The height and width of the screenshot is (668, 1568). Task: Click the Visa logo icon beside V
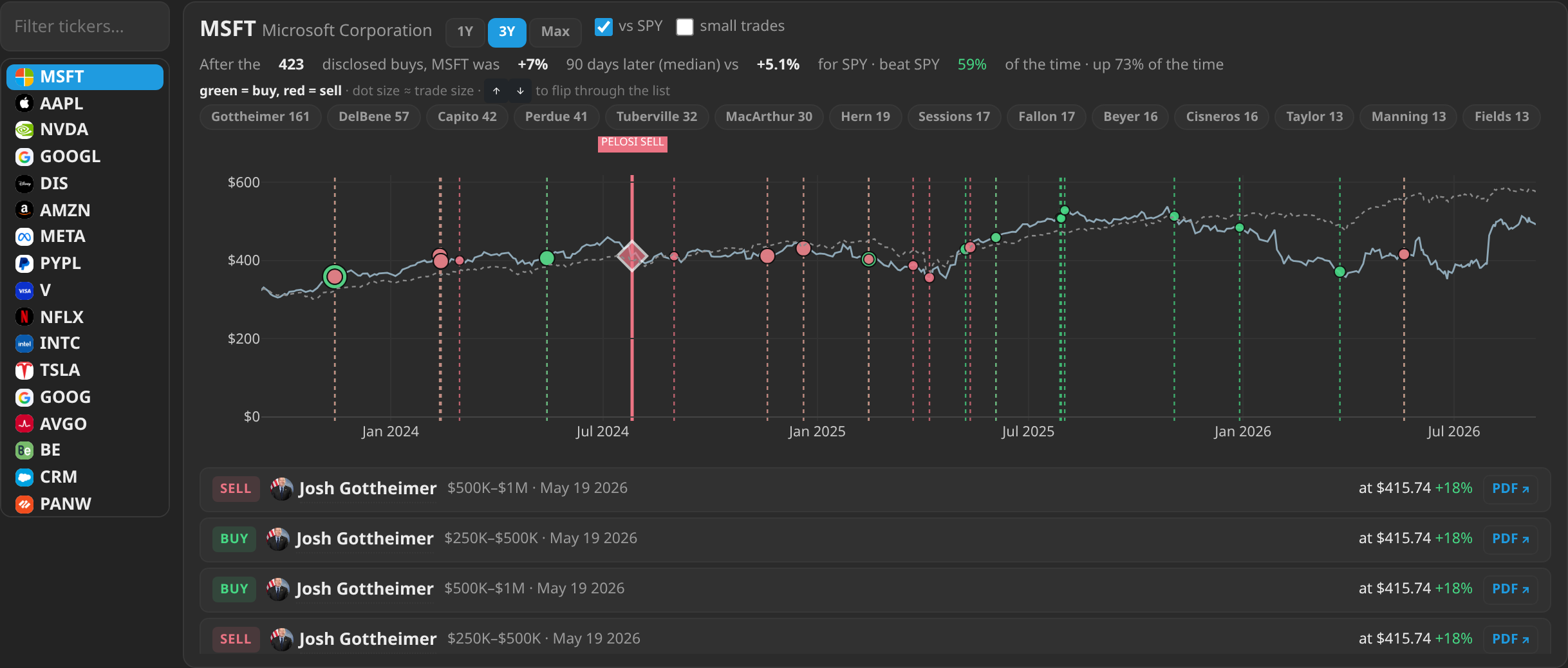(24, 290)
